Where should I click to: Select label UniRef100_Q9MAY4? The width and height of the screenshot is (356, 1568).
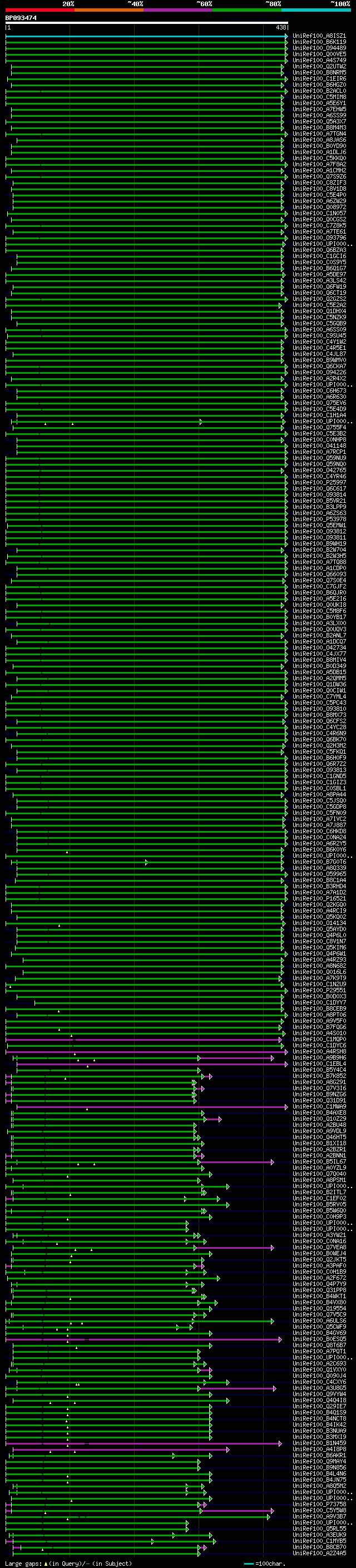coord(319,1461)
